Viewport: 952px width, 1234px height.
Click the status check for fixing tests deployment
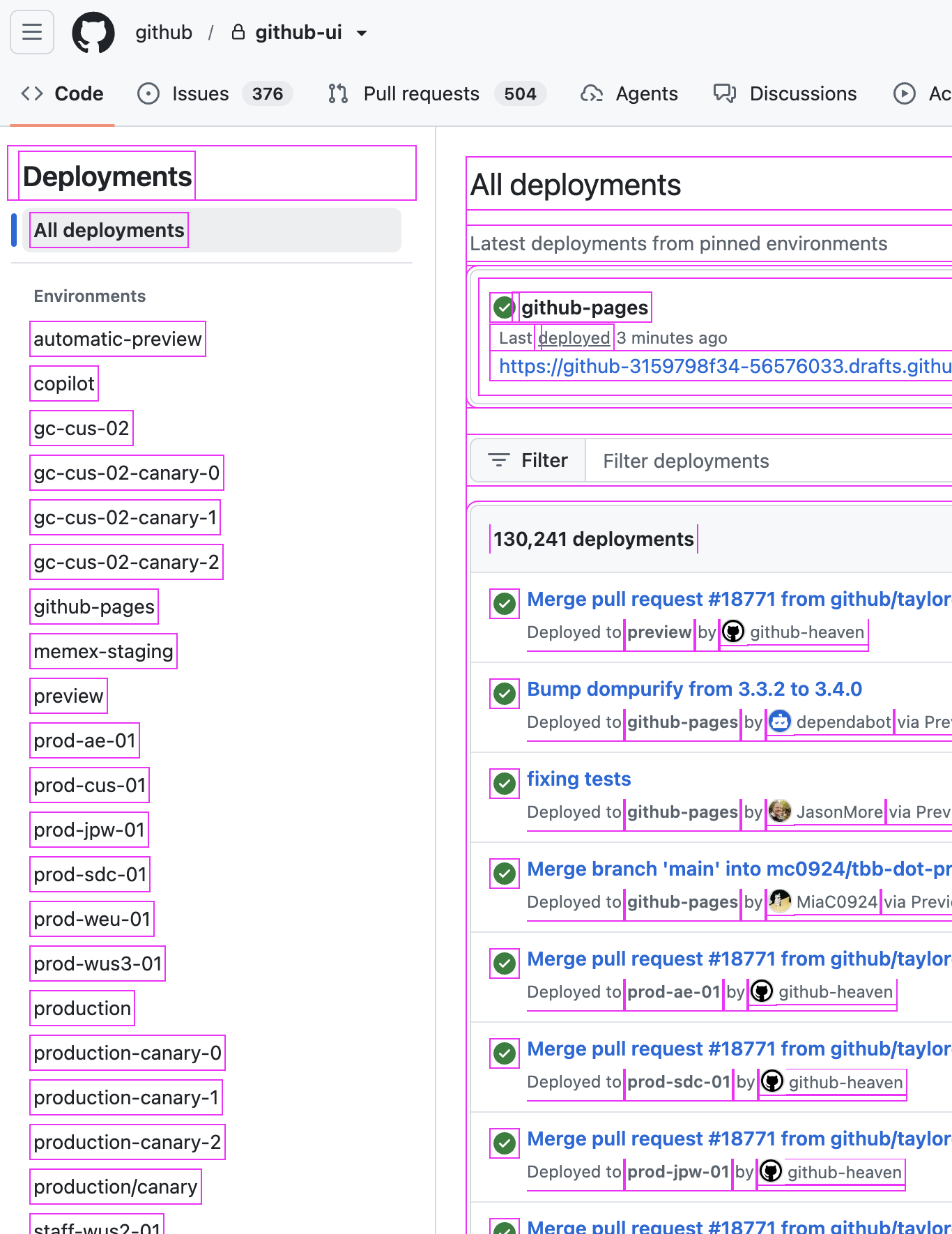505,784
